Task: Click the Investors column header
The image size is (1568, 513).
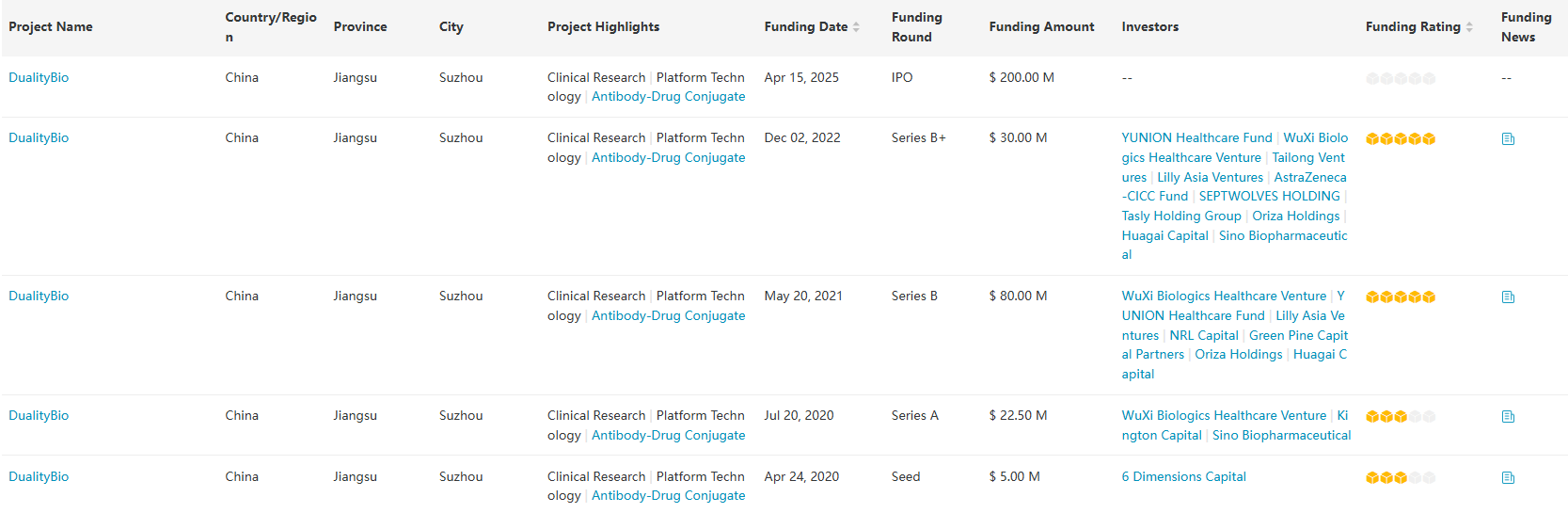Action: [1149, 27]
